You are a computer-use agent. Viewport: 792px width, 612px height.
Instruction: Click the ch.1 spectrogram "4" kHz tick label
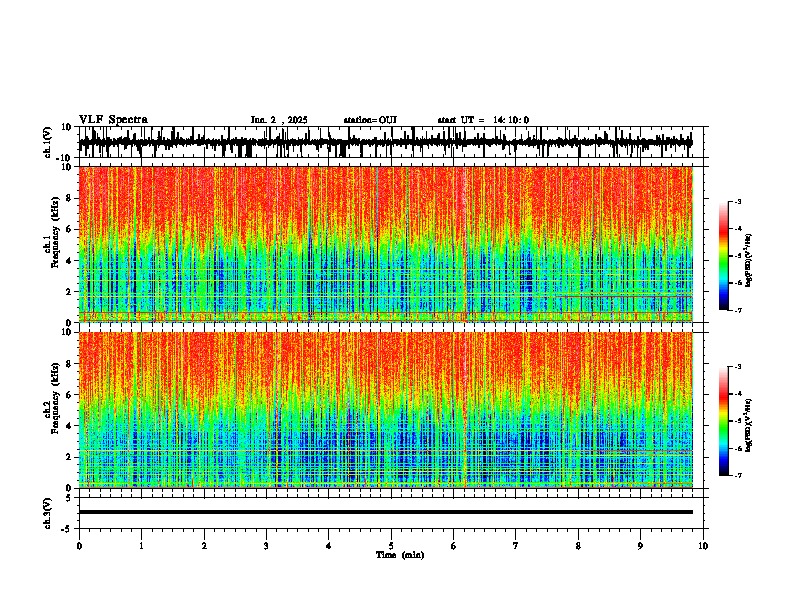click(x=69, y=261)
